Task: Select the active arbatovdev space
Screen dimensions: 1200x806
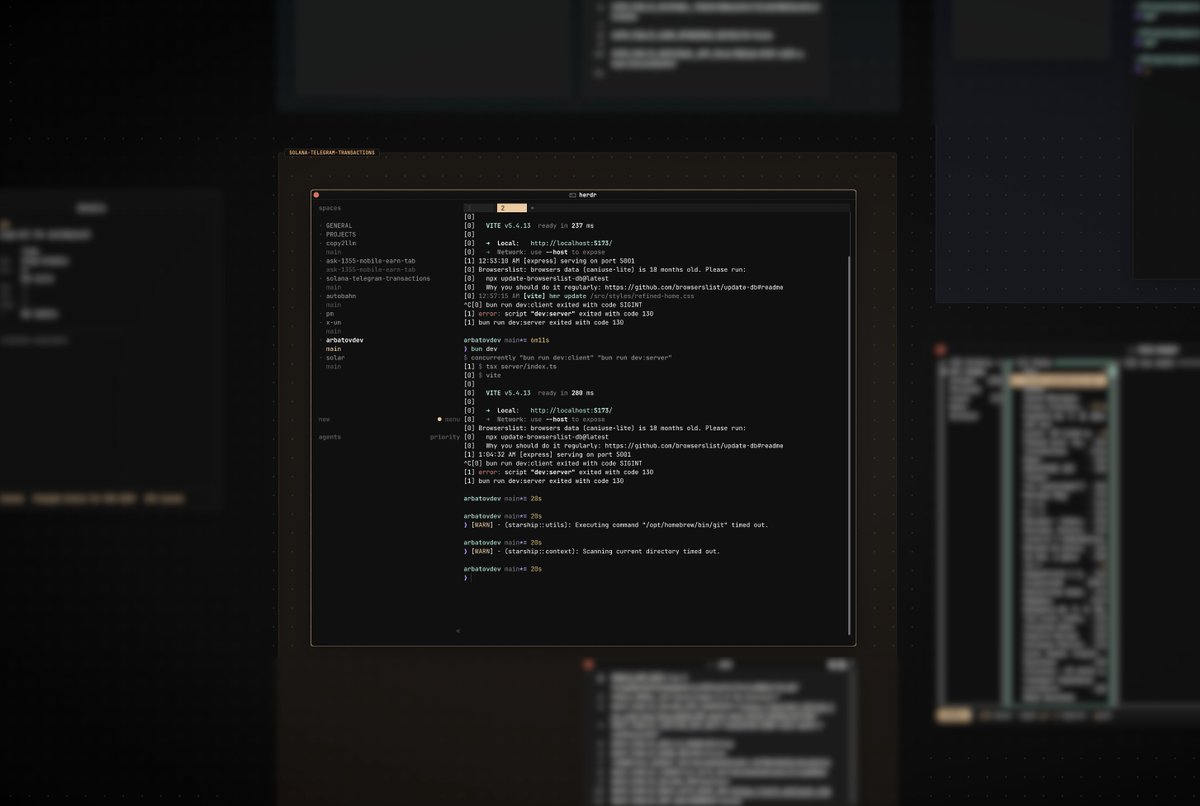Action: [343, 340]
